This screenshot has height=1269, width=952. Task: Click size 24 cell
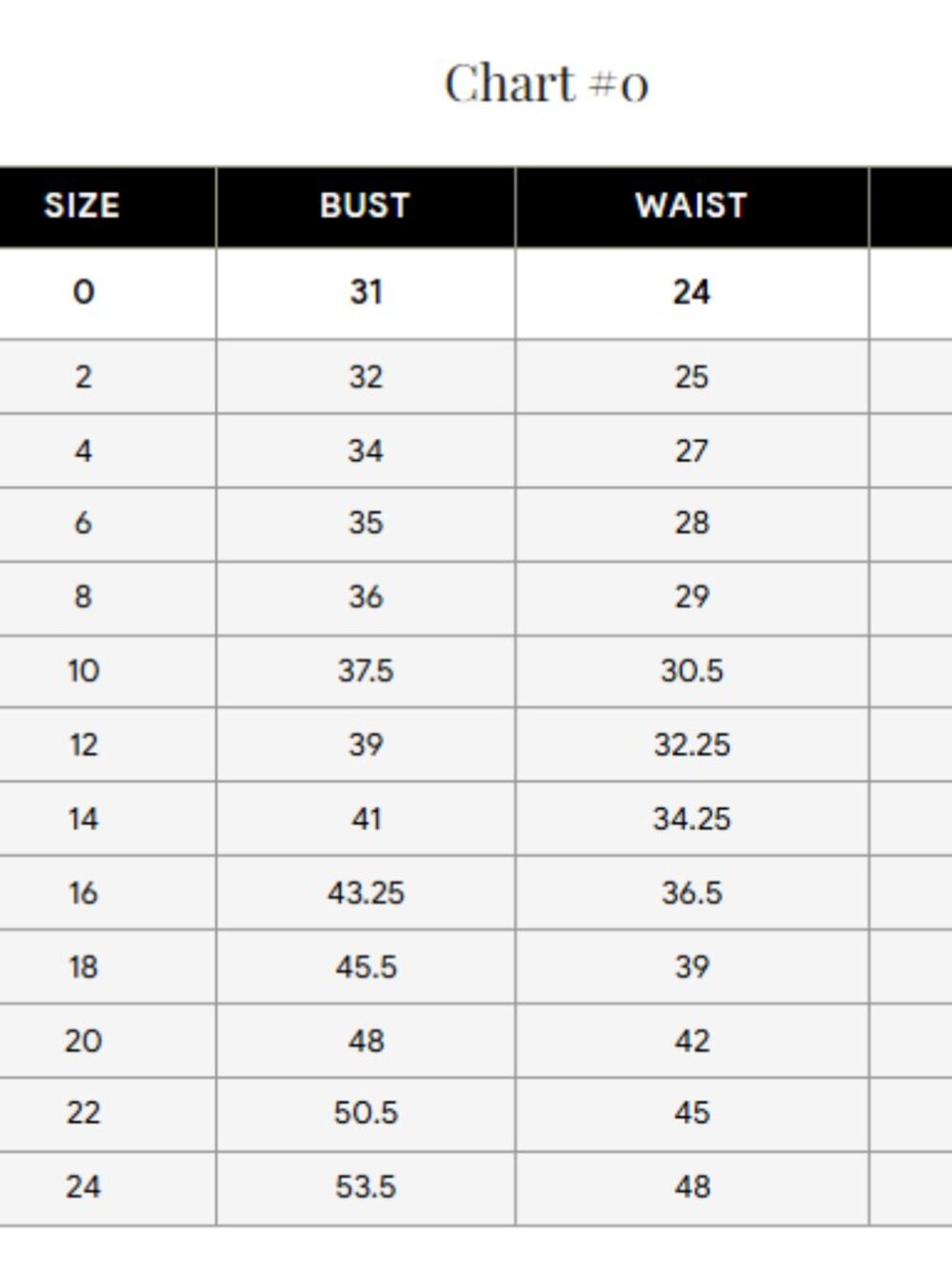(84, 1186)
